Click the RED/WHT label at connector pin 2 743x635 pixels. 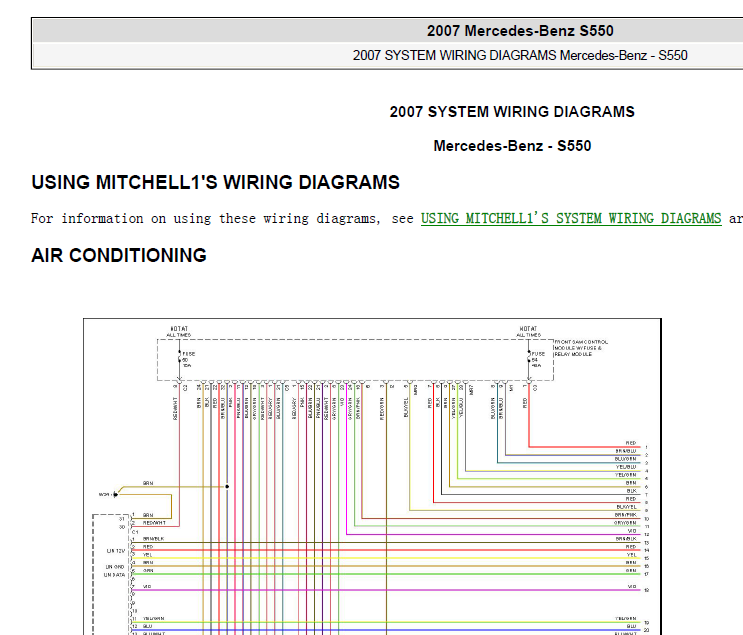pos(154,523)
